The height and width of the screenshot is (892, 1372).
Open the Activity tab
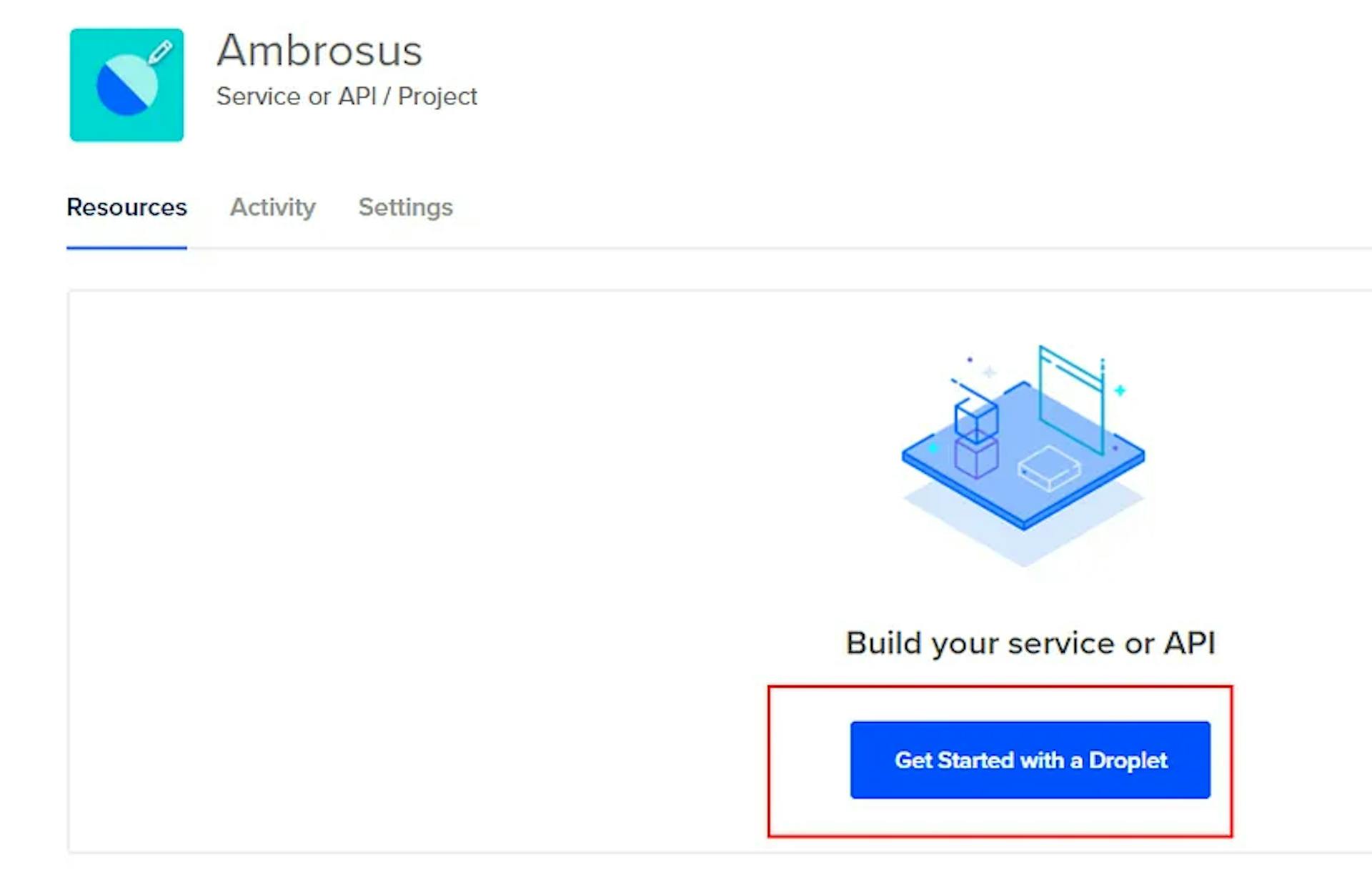[272, 207]
